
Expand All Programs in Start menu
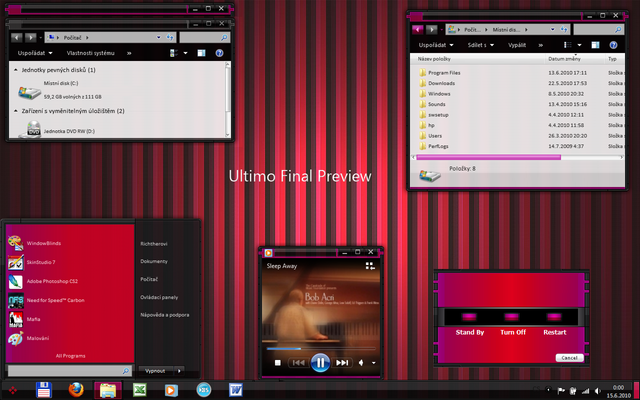pos(70,355)
